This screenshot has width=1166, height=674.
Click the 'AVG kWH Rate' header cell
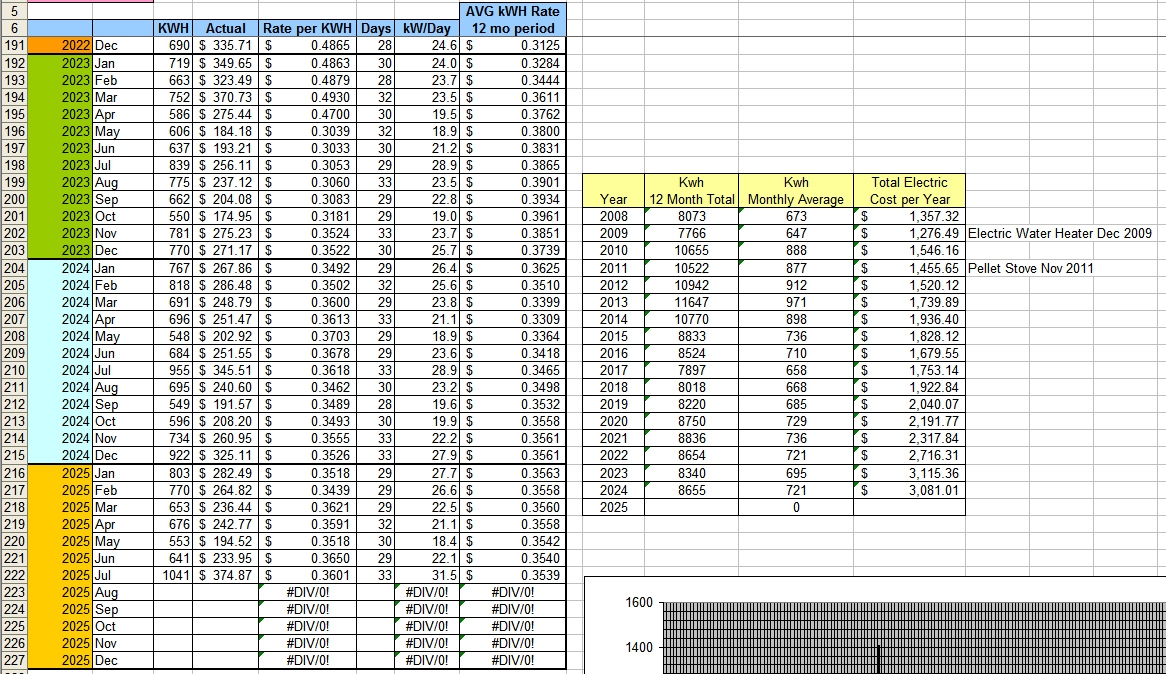tap(513, 20)
